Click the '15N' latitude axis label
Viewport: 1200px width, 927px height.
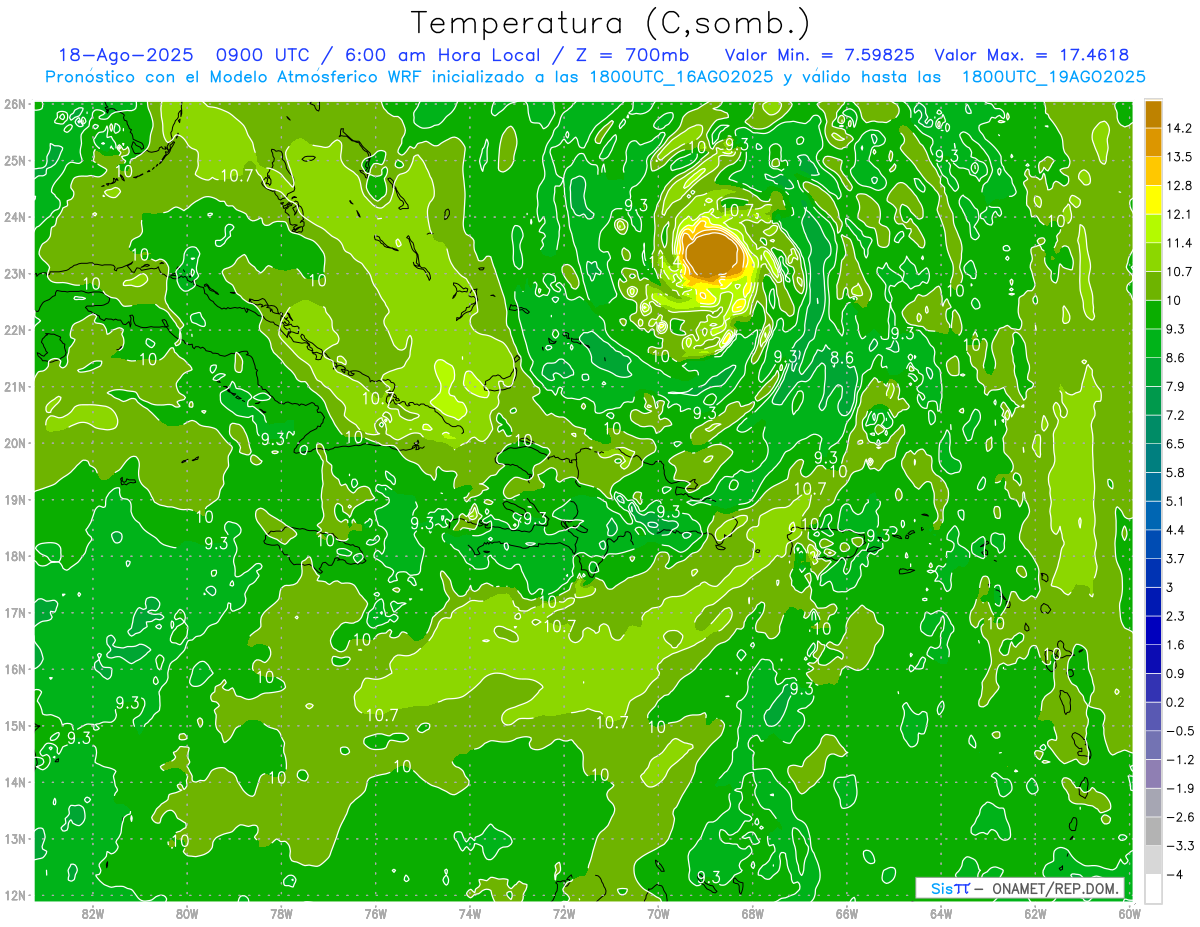(x=14, y=725)
